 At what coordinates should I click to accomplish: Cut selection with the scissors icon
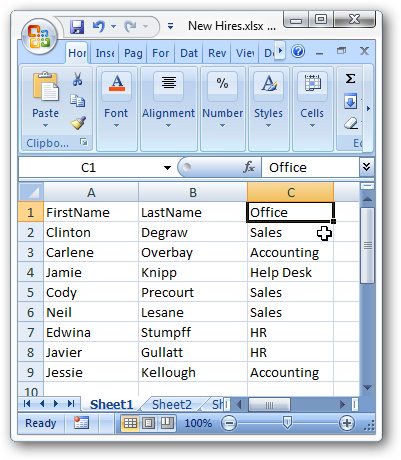pyautogui.click(x=78, y=79)
